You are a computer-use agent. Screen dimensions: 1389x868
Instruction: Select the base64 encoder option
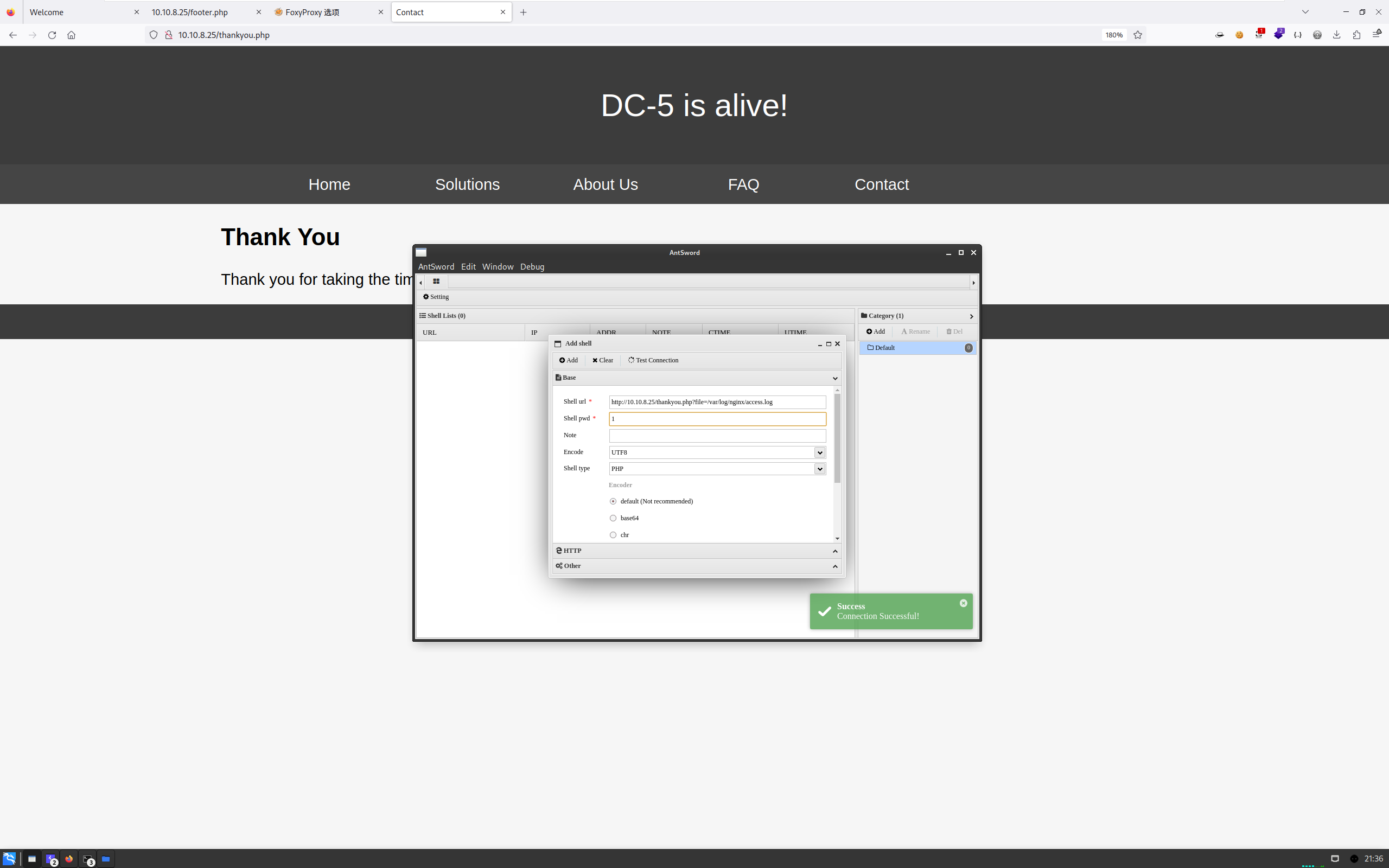[613, 519]
